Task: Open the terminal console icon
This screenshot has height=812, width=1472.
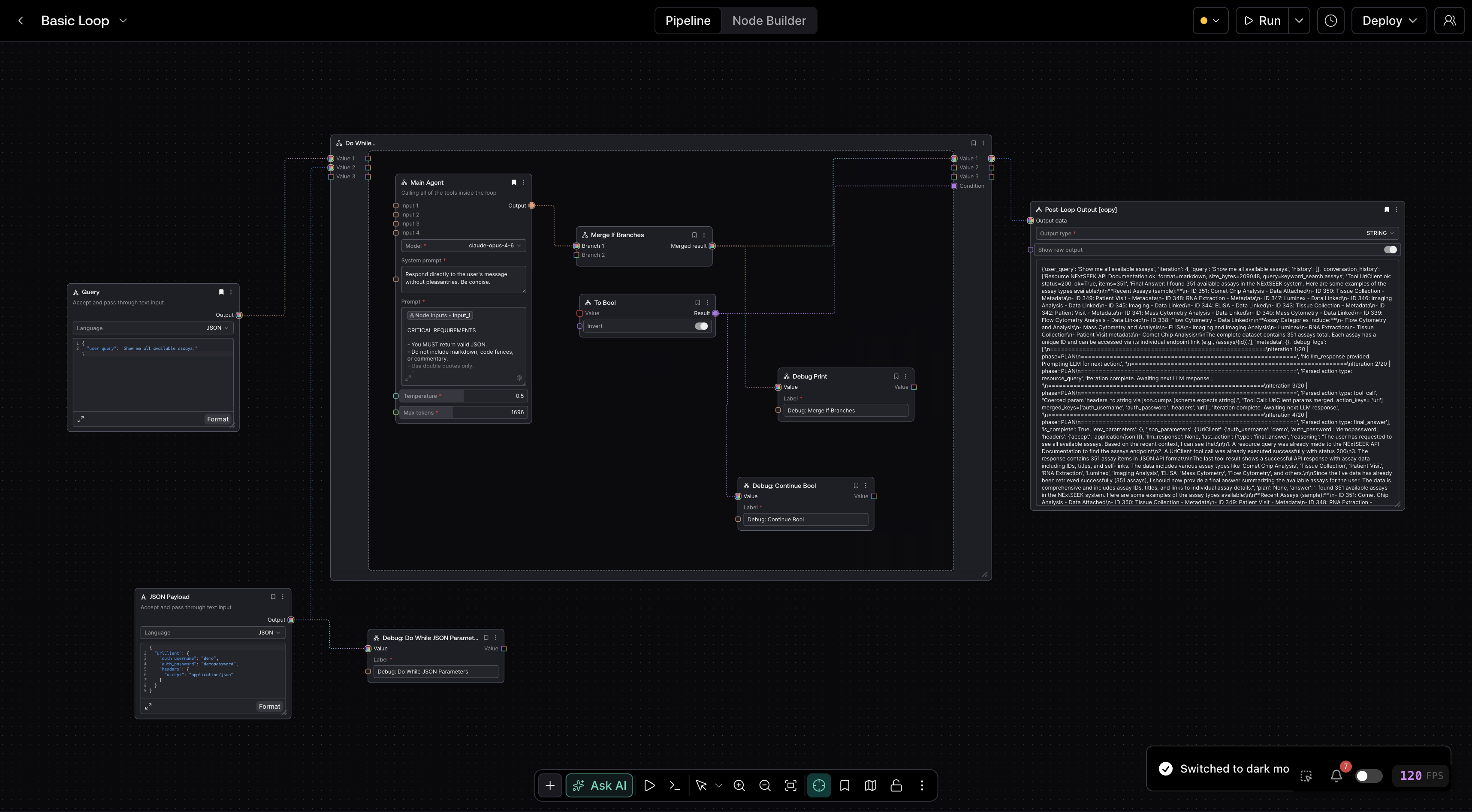Action: [x=675, y=785]
